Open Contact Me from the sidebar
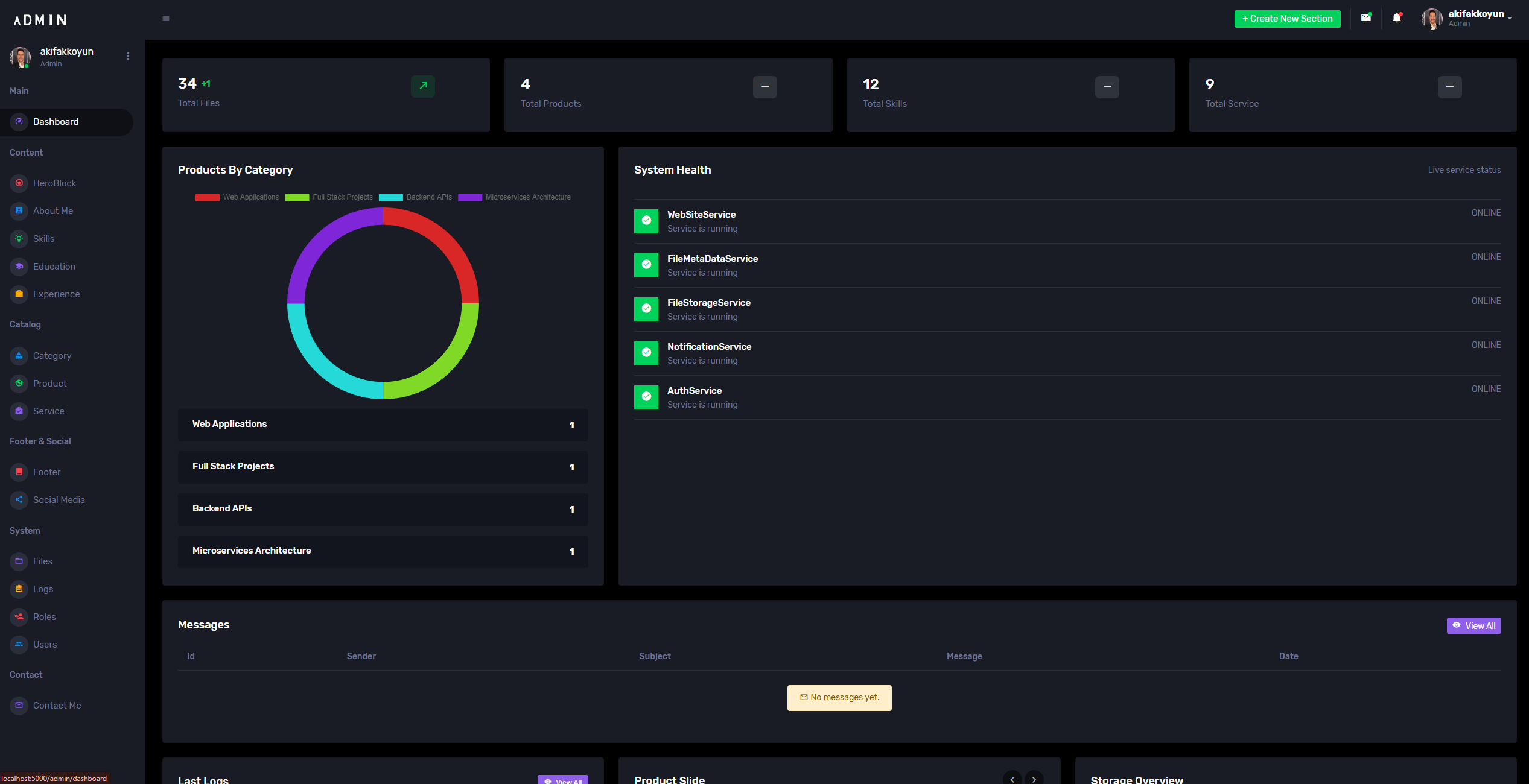Screen dimensions: 1529x784 [x=57, y=705]
